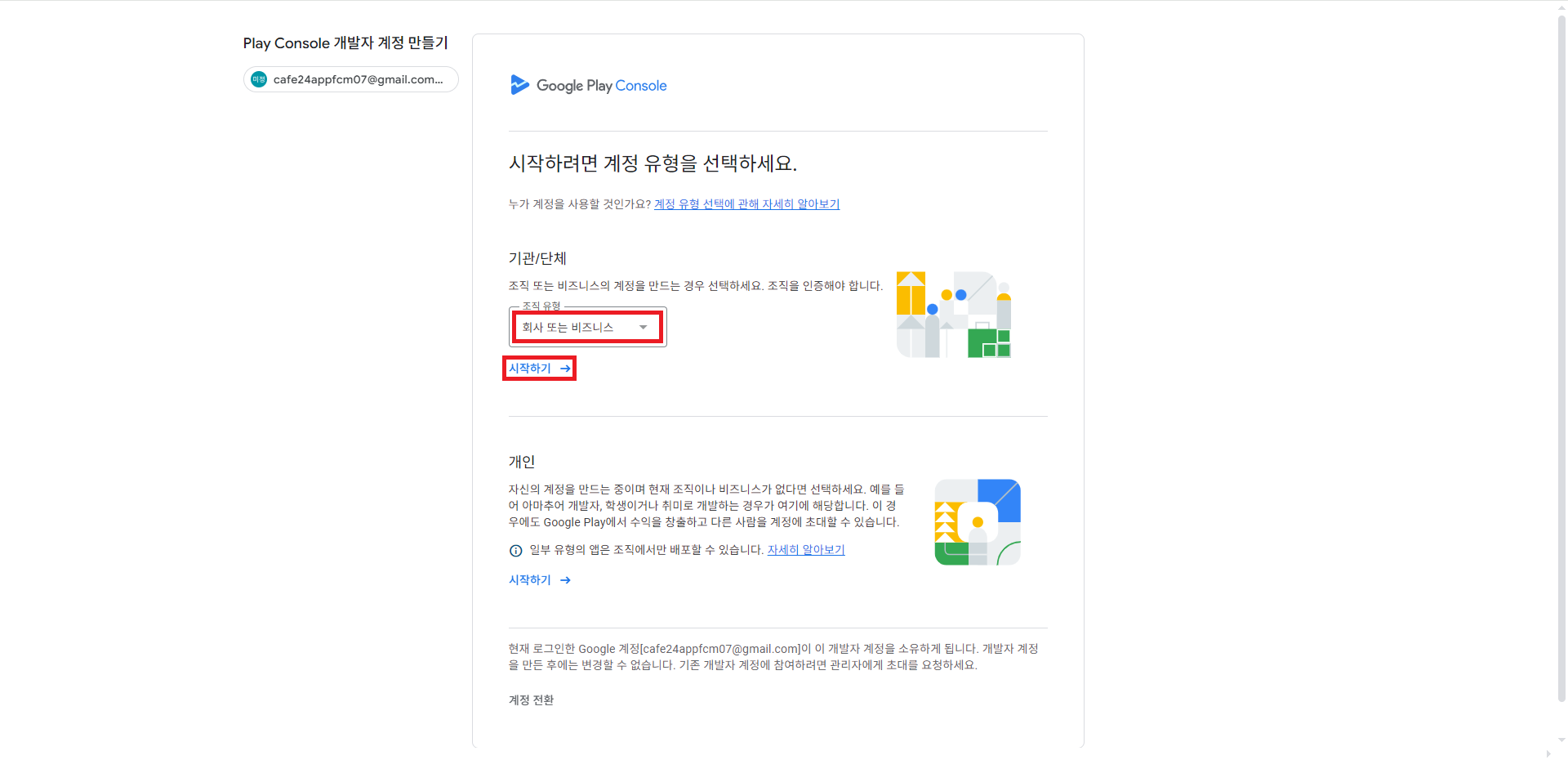Click the heading 시작하려면 계정 유형을 선택하세요.

[x=653, y=163]
